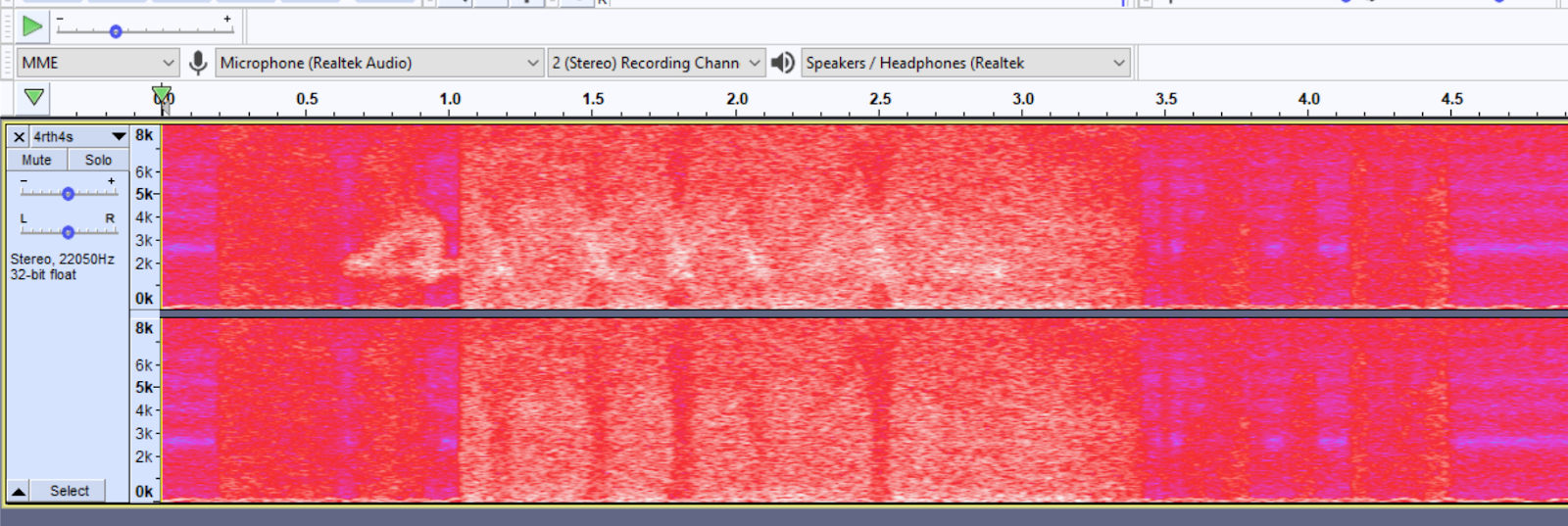Click the timeline ruler at 2.5 seconds
Image resolution: width=1568 pixels, height=526 pixels.
tap(880, 99)
